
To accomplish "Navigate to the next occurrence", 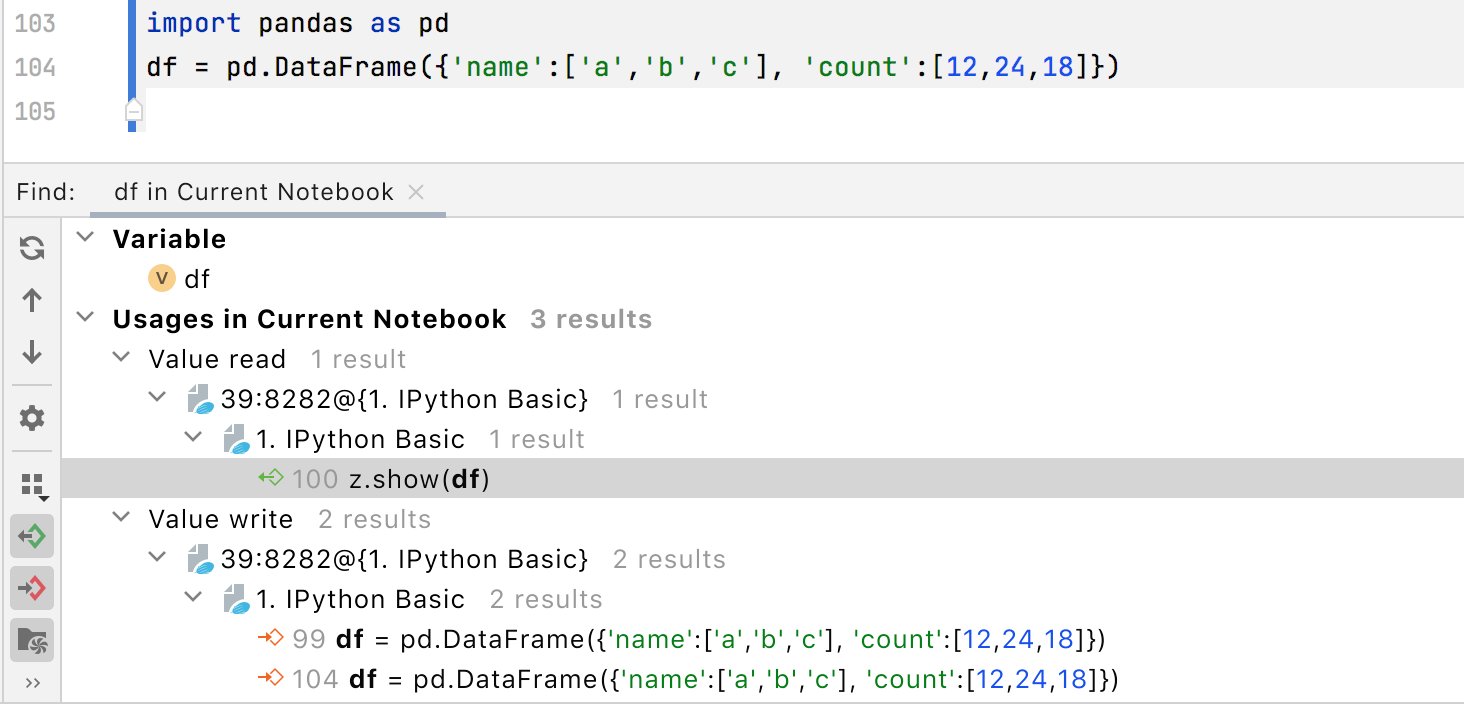I will point(31,353).
